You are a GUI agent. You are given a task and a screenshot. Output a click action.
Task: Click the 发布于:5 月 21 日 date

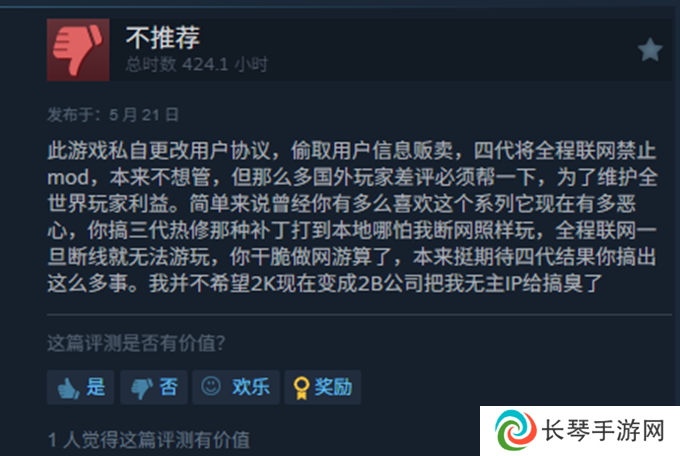113,115
